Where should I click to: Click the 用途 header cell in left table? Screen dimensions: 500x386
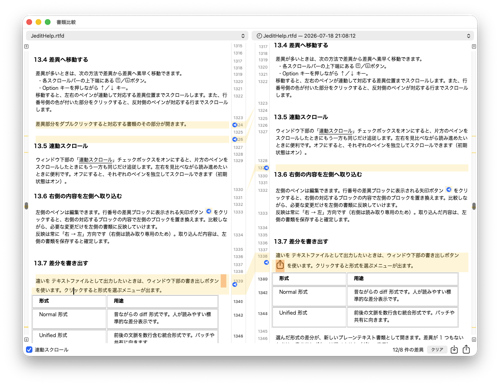(163, 301)
